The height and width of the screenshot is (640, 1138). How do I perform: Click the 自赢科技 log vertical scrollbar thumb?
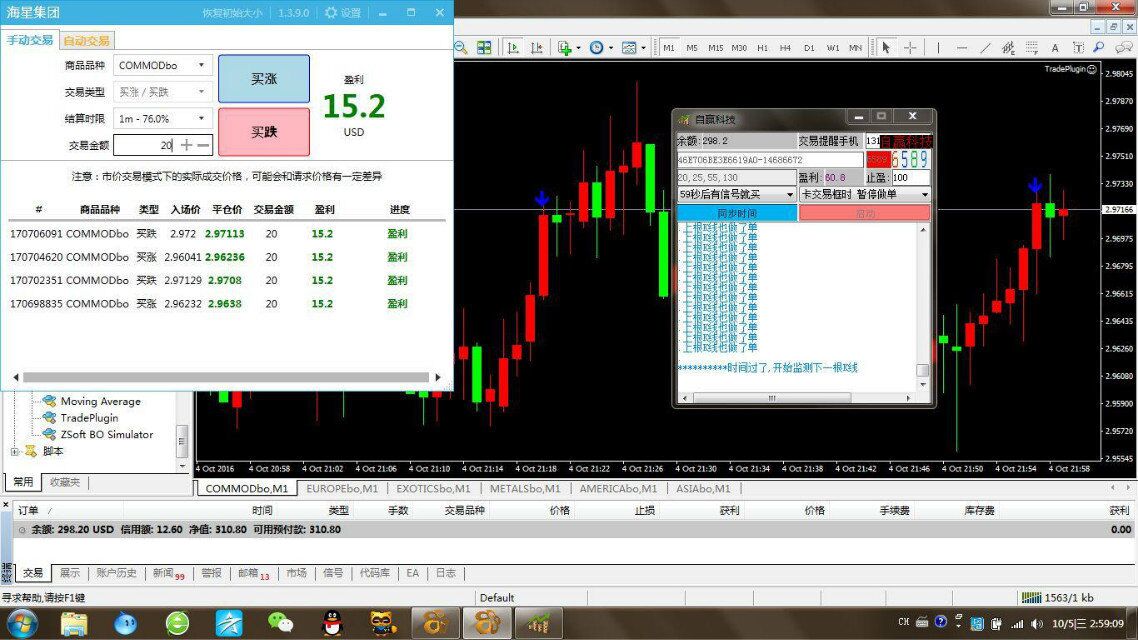(x=922, y=370)
